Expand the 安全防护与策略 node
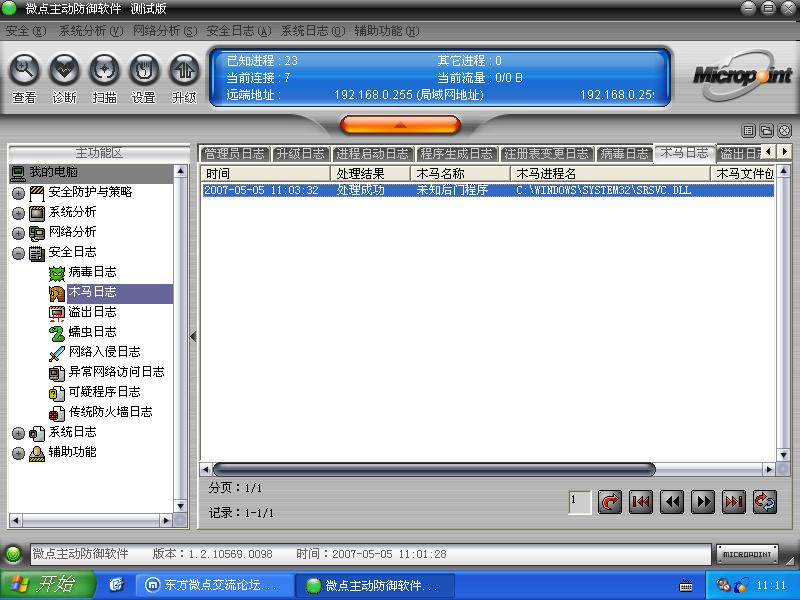 [x=18, y=193]
